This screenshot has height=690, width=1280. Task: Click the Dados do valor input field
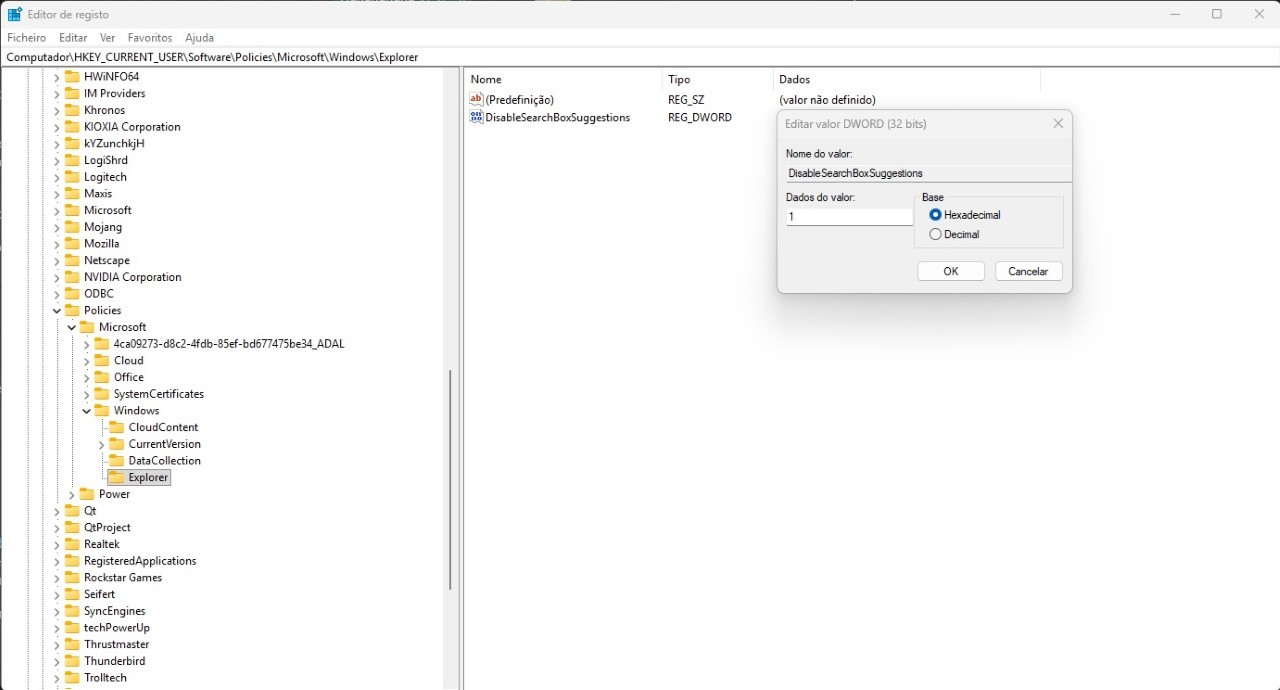848,217
